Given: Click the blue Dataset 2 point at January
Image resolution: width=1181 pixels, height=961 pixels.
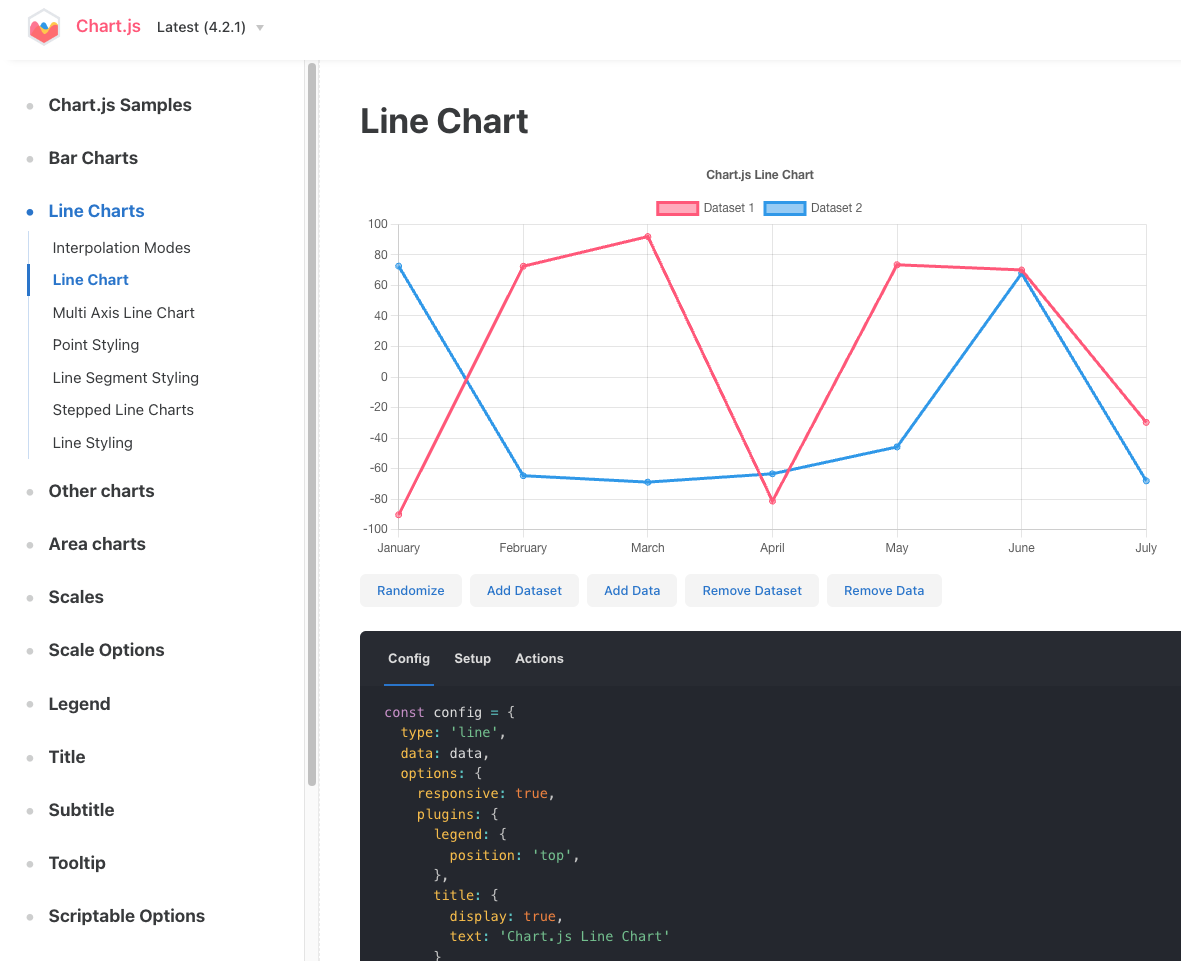Looking at the screenshot, I should point(398,266).
